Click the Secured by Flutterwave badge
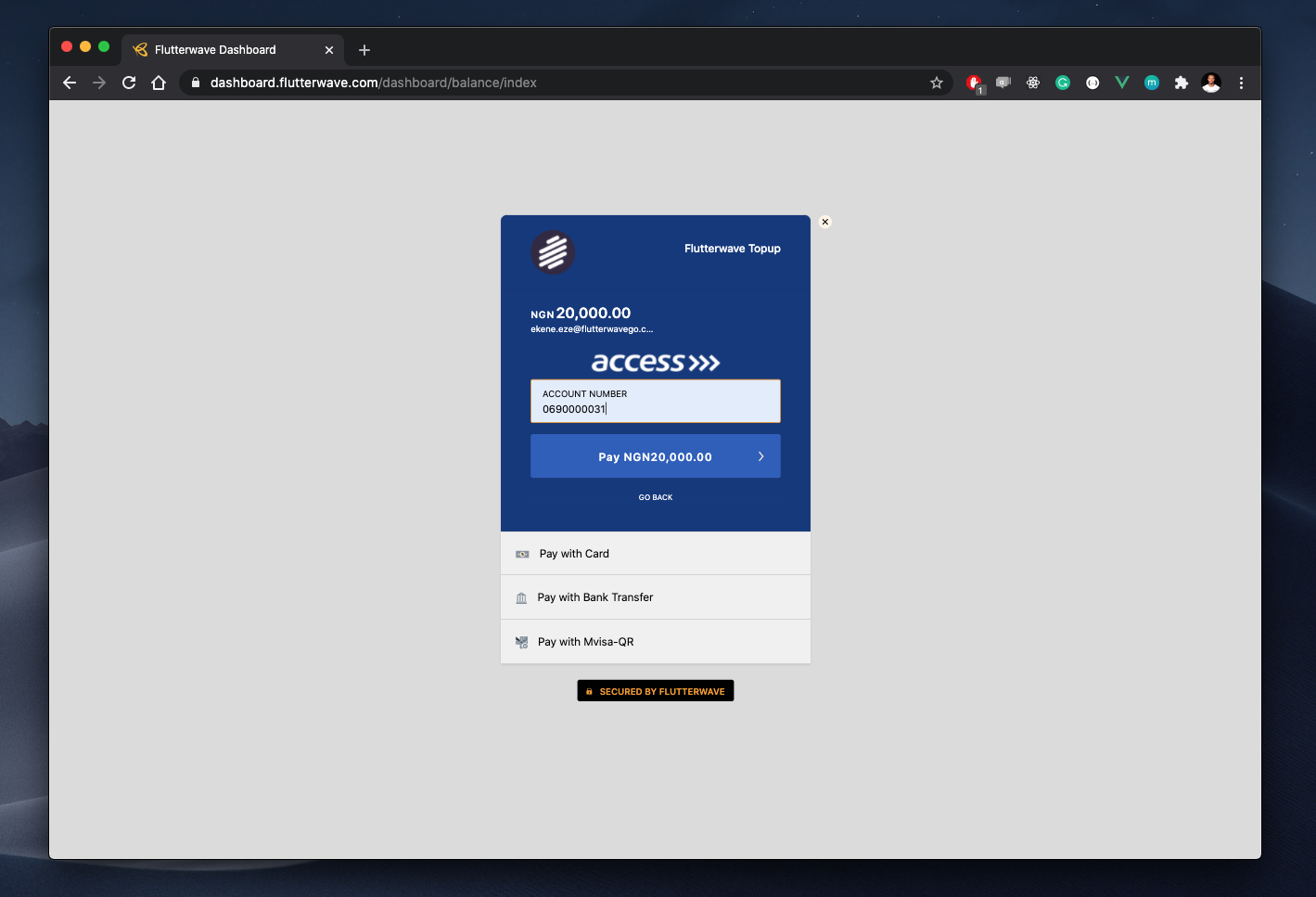The height and width of the screenshot is (897, 1316). (x=656, y=691)
